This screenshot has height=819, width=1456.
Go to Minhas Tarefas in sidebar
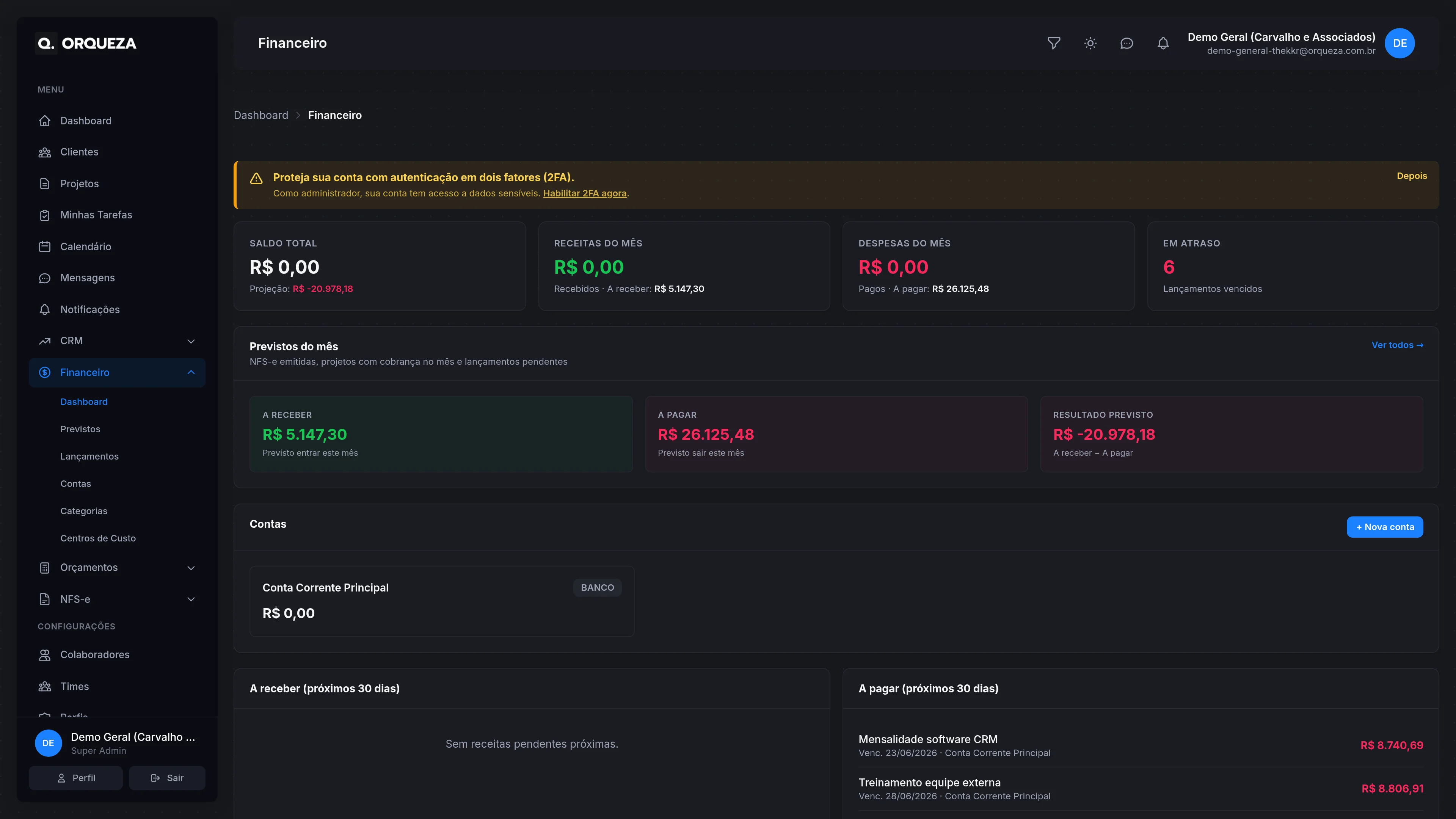(x=117, y=215)
